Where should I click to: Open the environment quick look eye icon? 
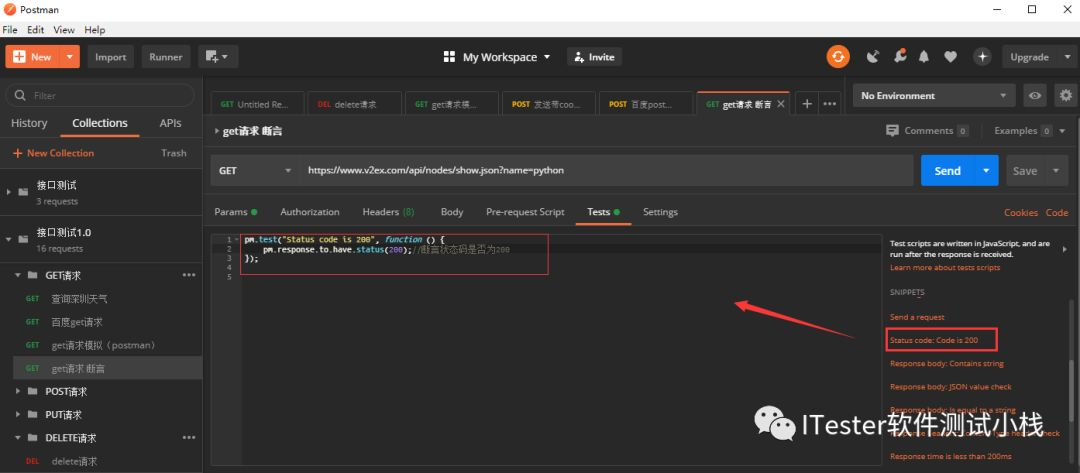pyautogui.click(x=1035, y=96)
